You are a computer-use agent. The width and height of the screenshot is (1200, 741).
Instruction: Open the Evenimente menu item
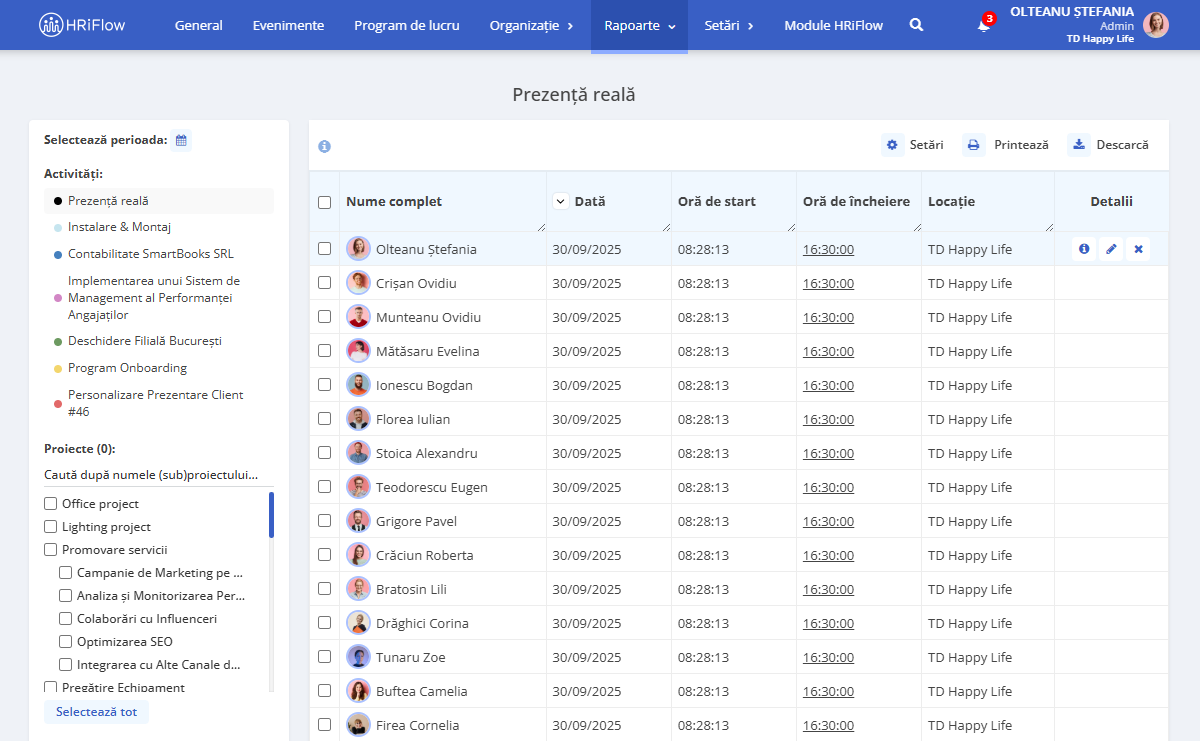(288, 25)
